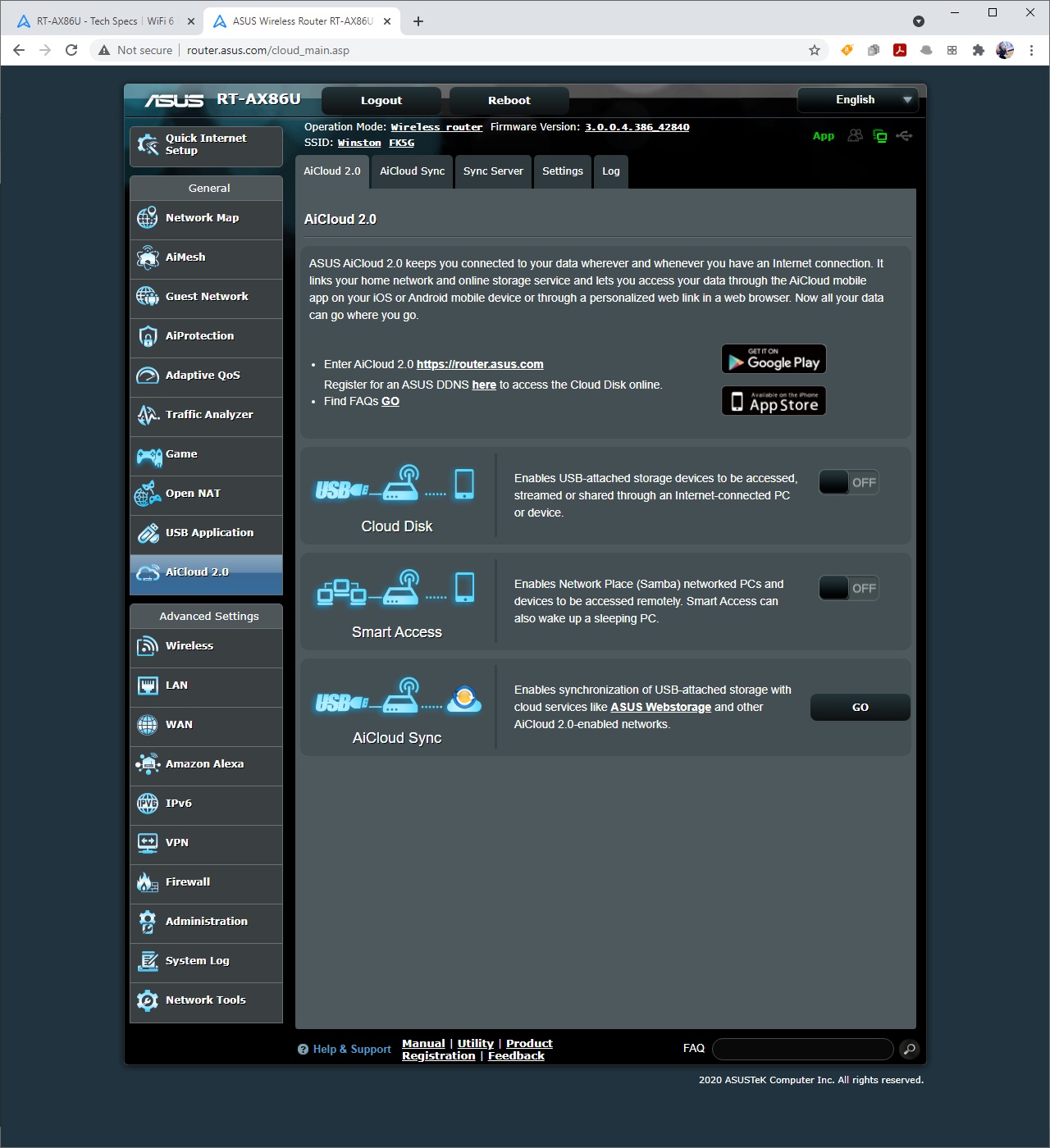Open Chrome tab search dropdown arrow
Viewport: 1050px width, 1148px height.
919,21
